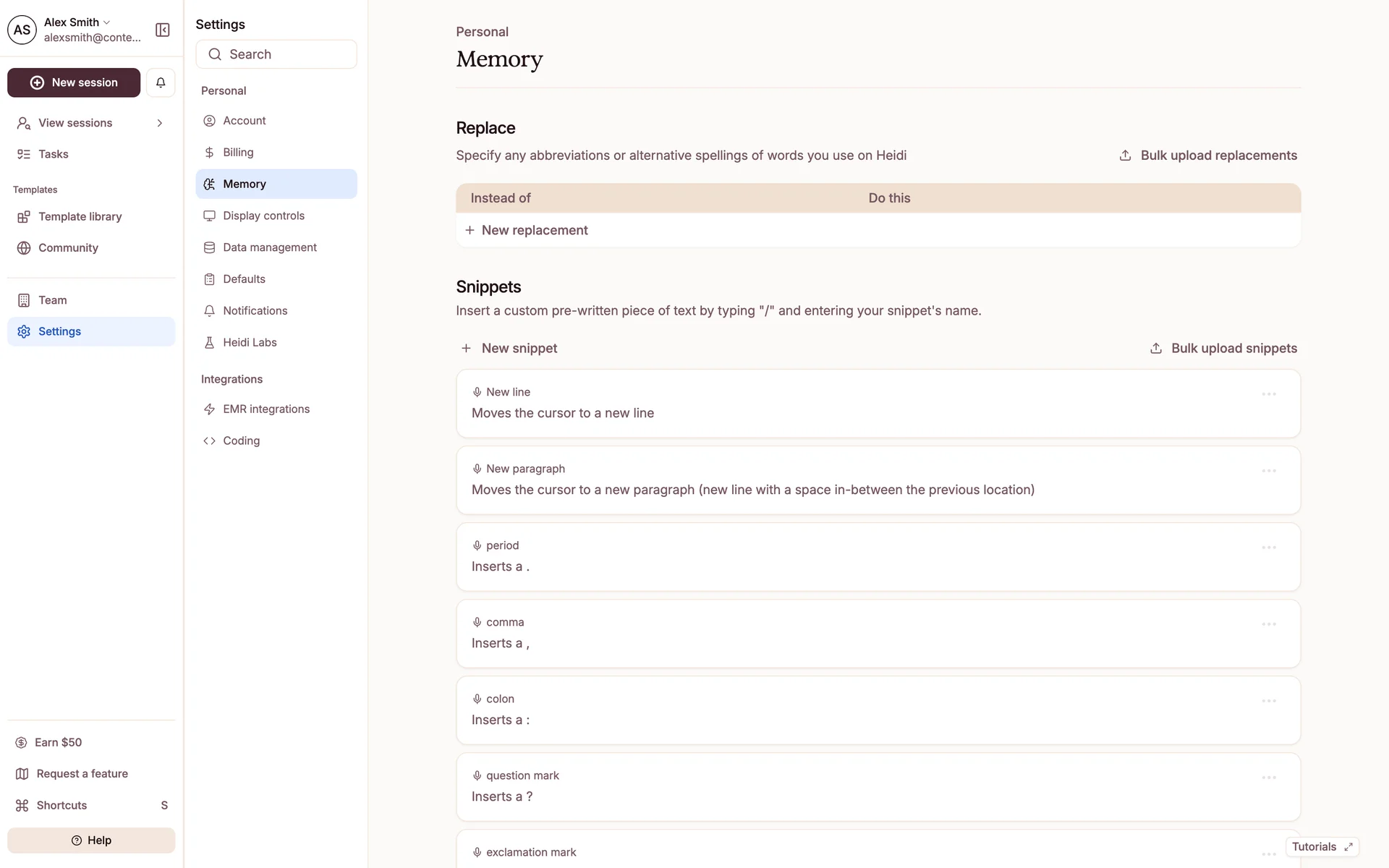Open EMR integrations page
Viewport: 1389px width, 868px height.
coord(266,409)
